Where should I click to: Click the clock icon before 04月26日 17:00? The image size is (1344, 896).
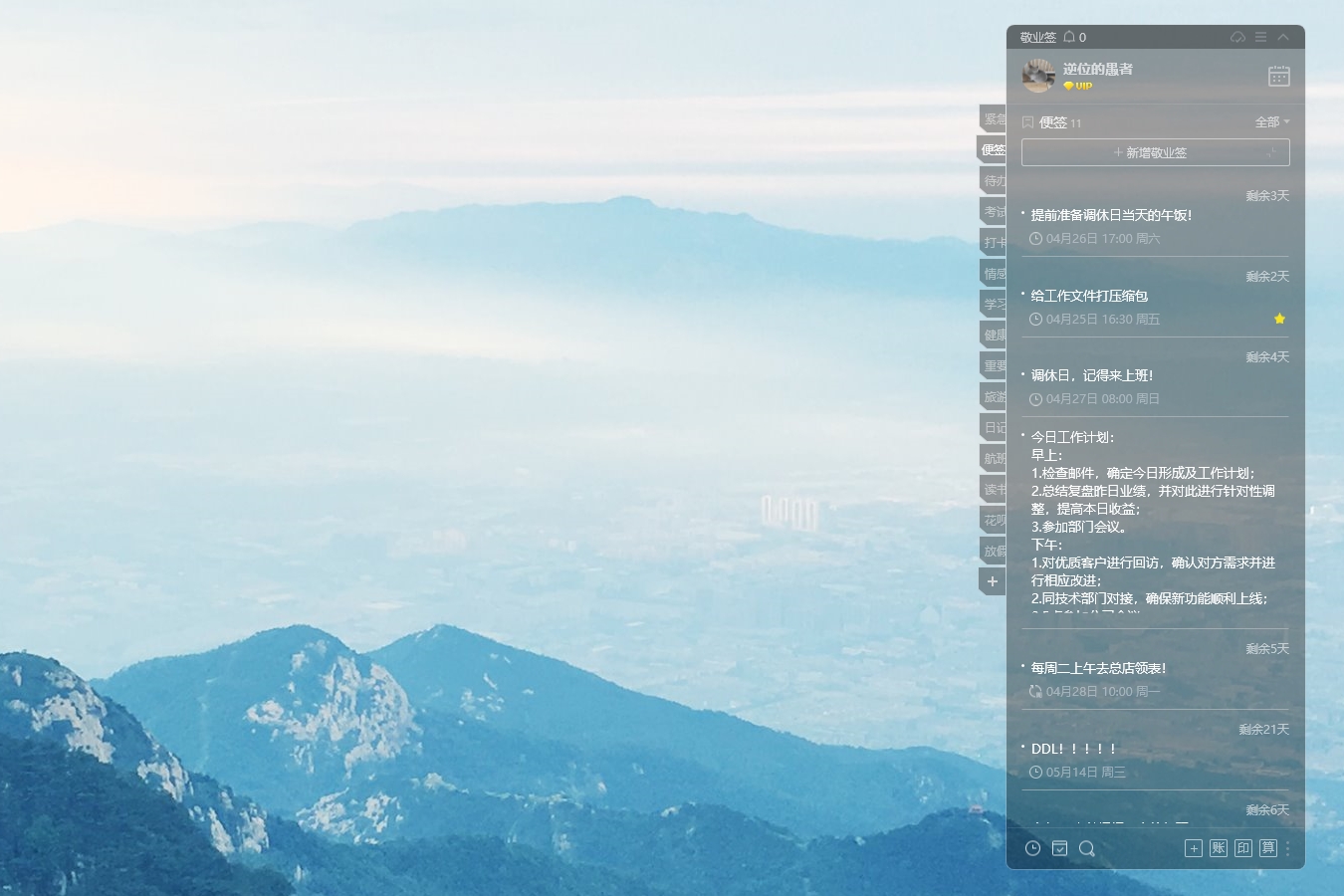click(1035, 239)
